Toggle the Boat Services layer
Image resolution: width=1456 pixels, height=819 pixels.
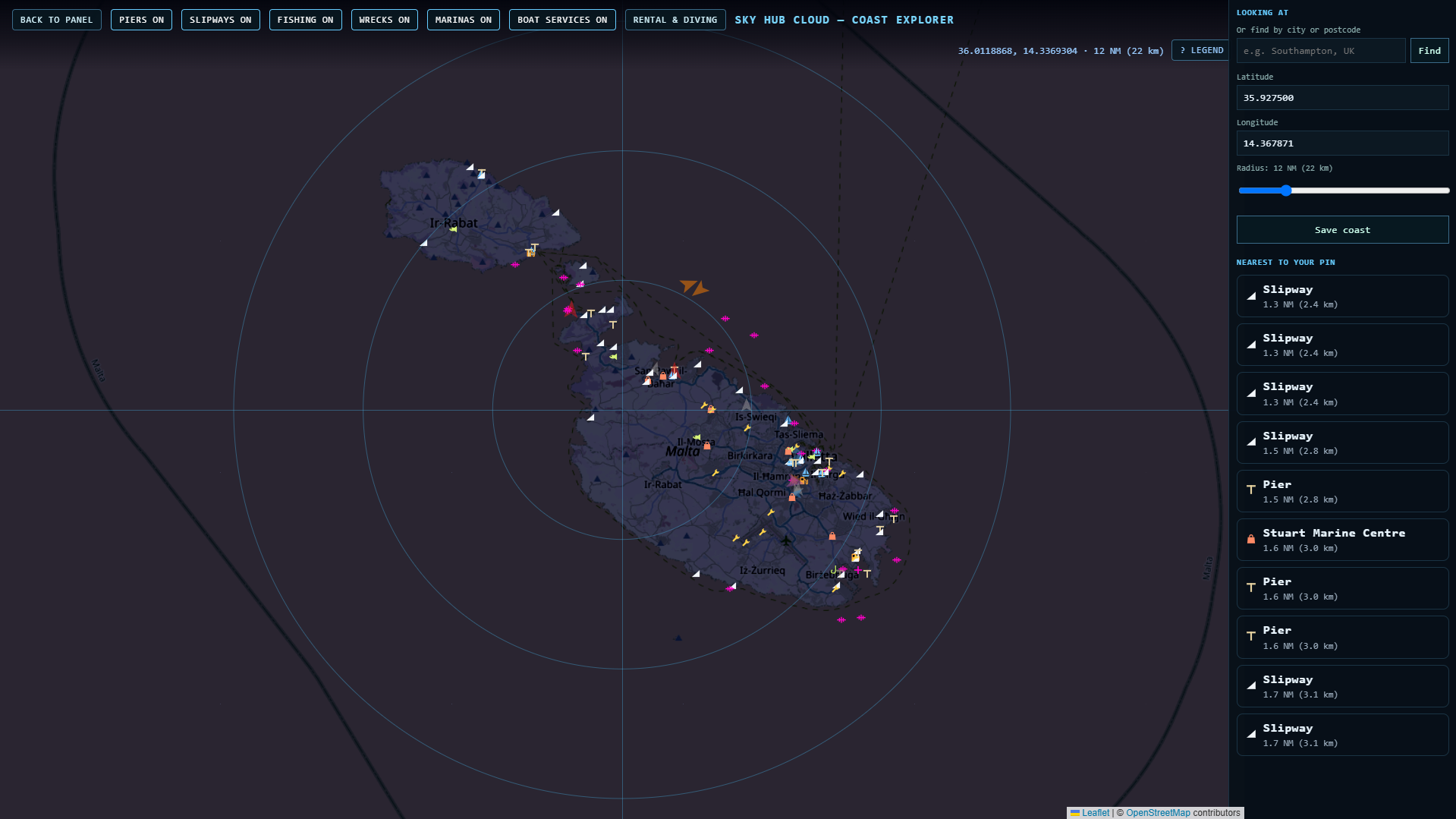562,20
